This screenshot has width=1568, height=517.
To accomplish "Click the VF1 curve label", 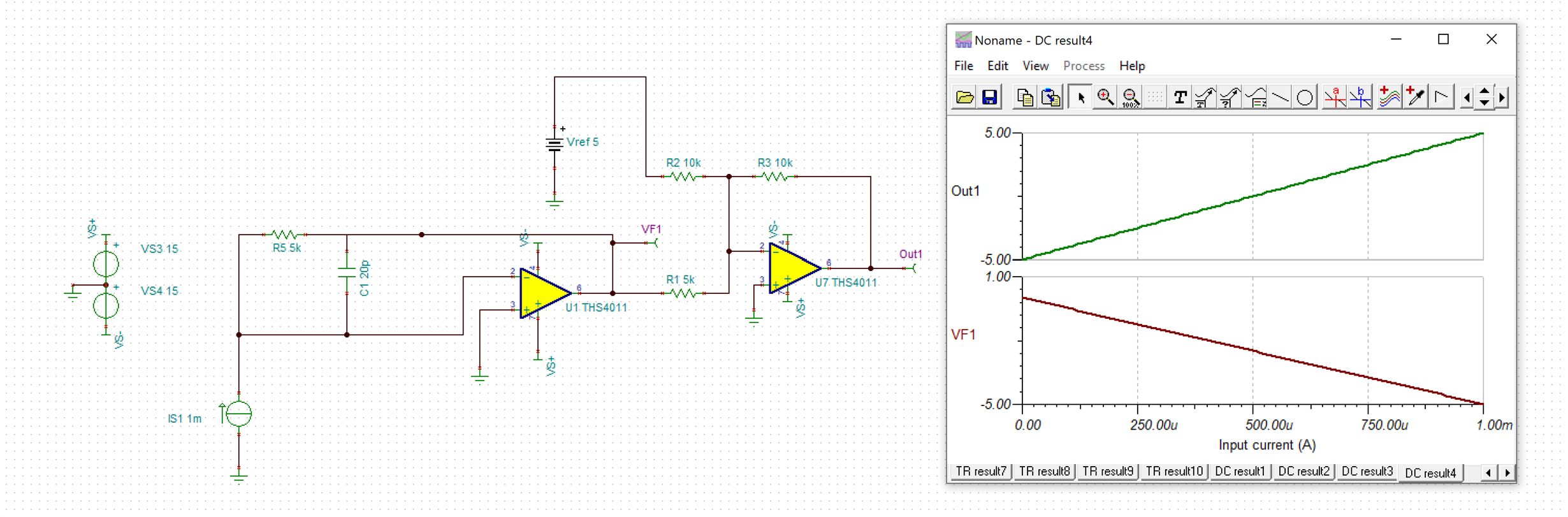I will tap(963, 335).
